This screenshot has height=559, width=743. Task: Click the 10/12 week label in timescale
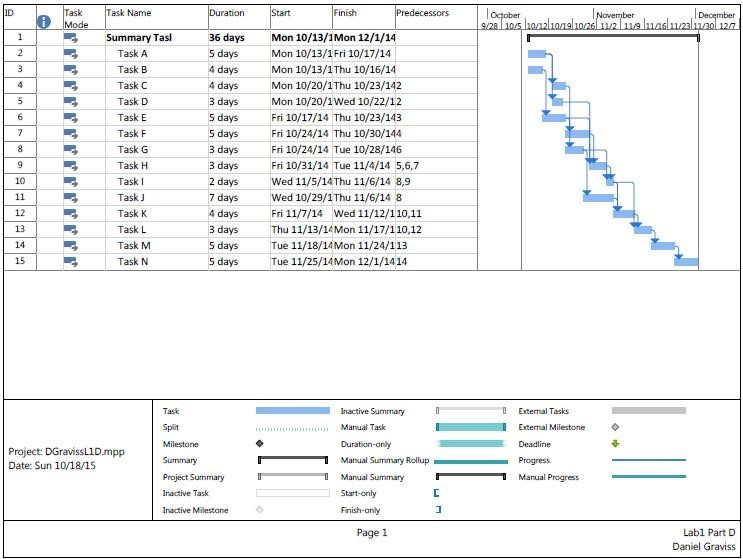click(537, 26)
